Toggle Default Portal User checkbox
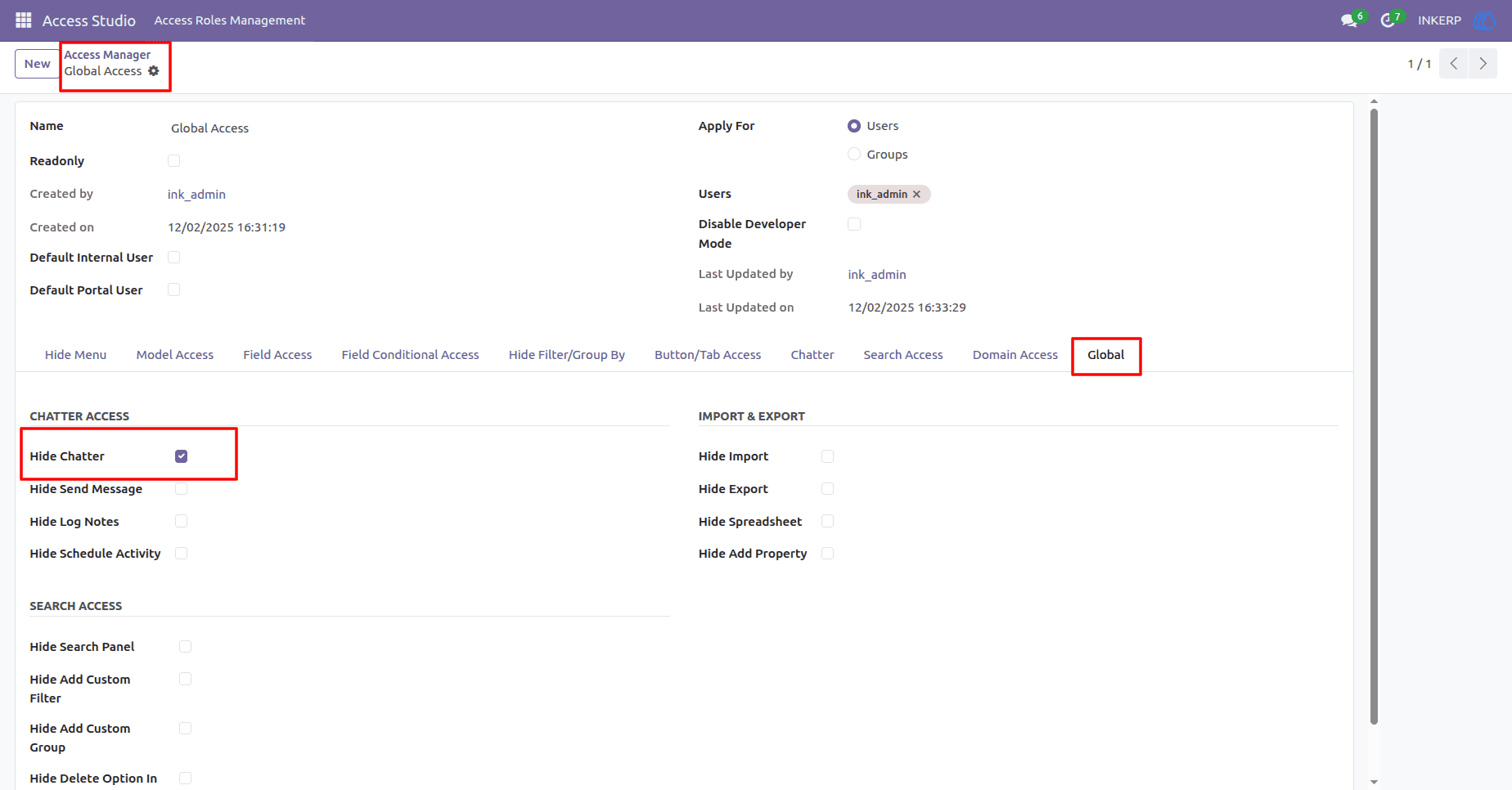The image size is (1512, 790). pyautogui.click(x=173, y=290)
